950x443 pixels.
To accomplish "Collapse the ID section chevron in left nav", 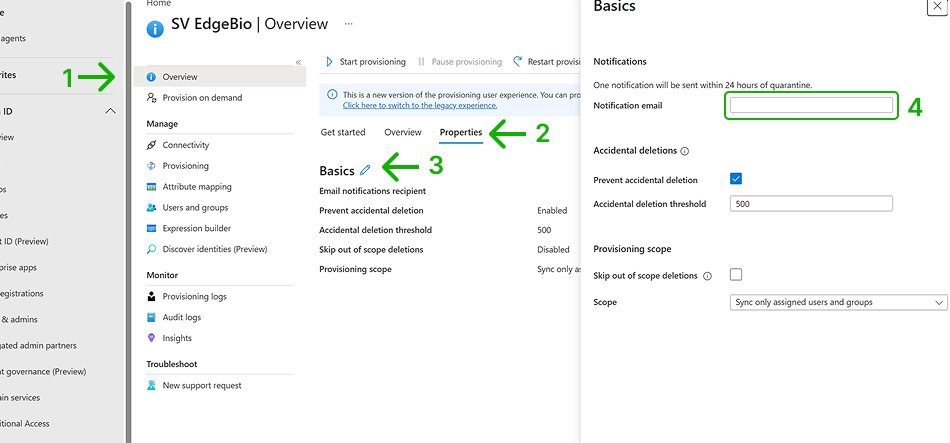I will click(110, 111).
